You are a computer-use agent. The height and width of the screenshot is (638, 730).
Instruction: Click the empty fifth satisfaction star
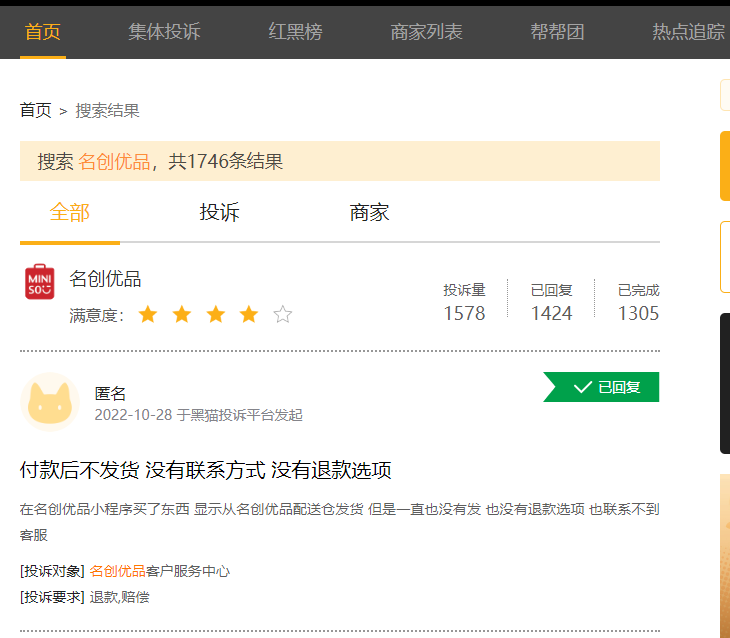coord(283,315)
